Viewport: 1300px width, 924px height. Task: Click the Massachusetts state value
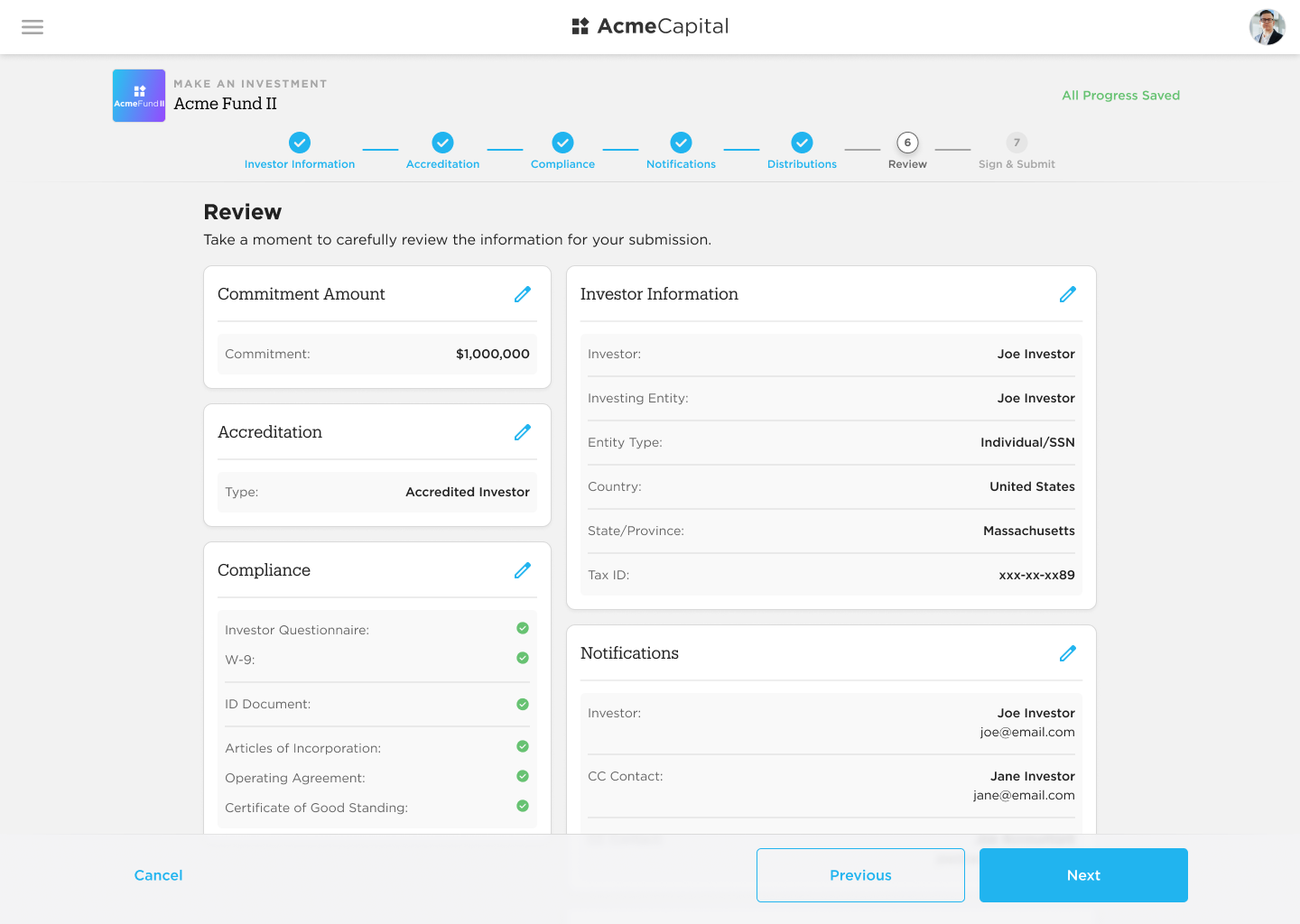point(1029,531)
